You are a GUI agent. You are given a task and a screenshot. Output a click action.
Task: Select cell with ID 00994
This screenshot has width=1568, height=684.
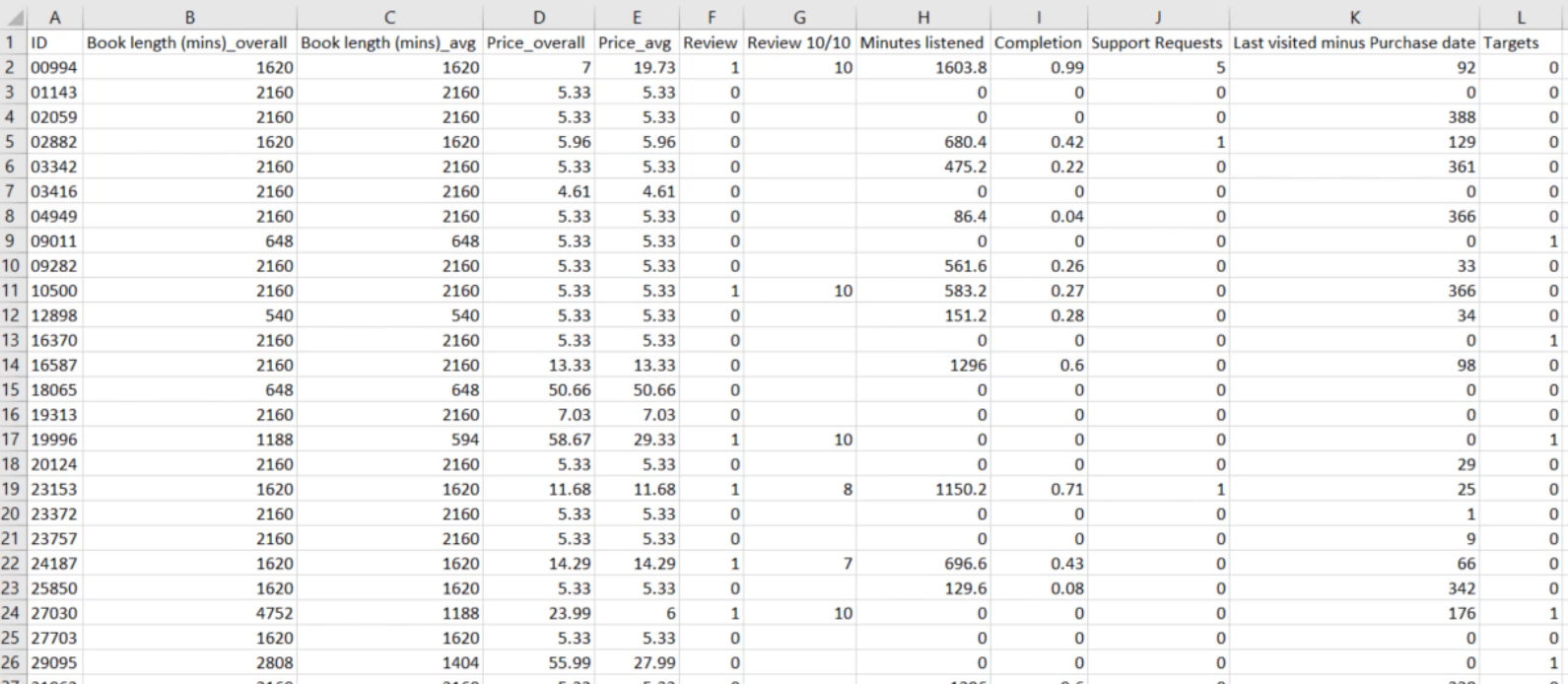tap(54, 68)
